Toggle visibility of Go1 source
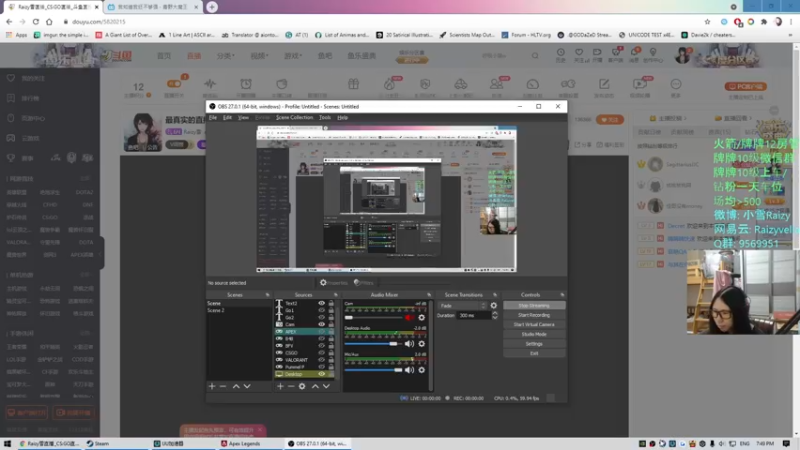Viewport: 800px width, 450px height. (x=321, y=310)
